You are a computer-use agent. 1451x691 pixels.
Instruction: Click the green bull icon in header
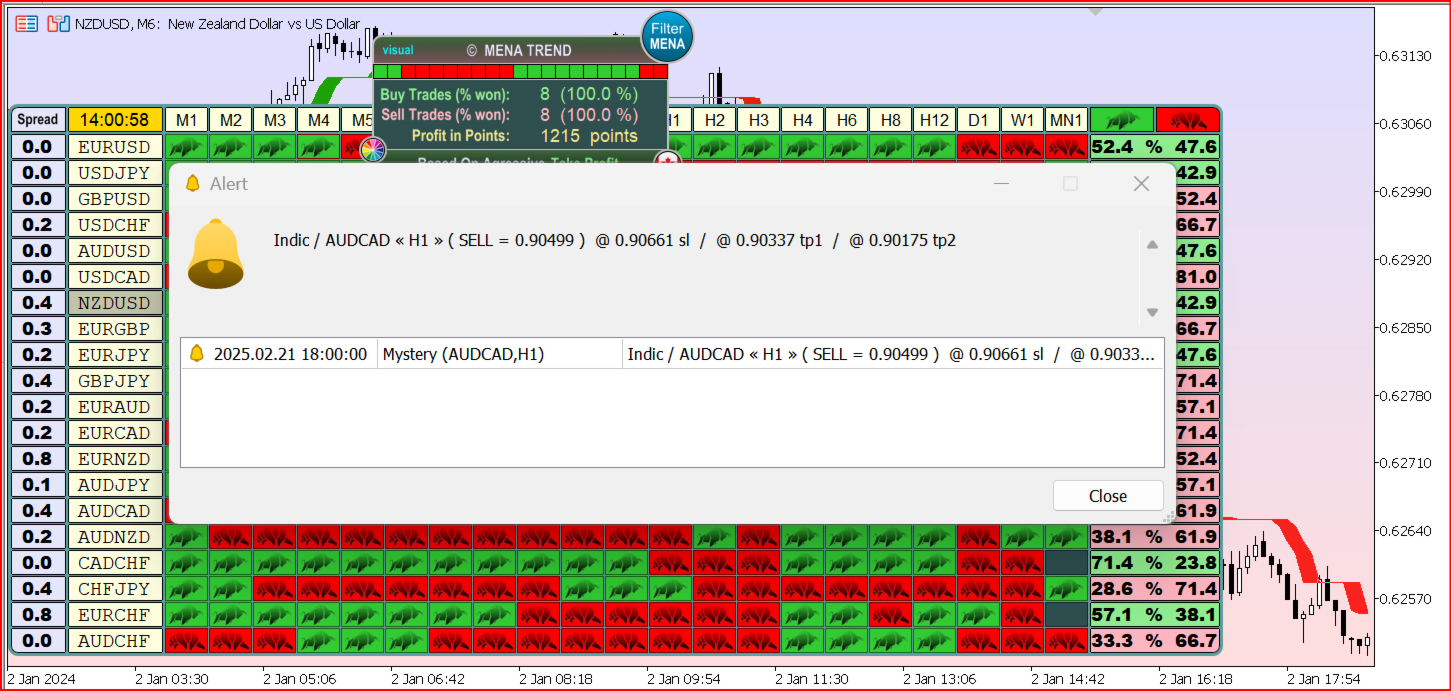pyautogui.click(x=1121, y=120)
